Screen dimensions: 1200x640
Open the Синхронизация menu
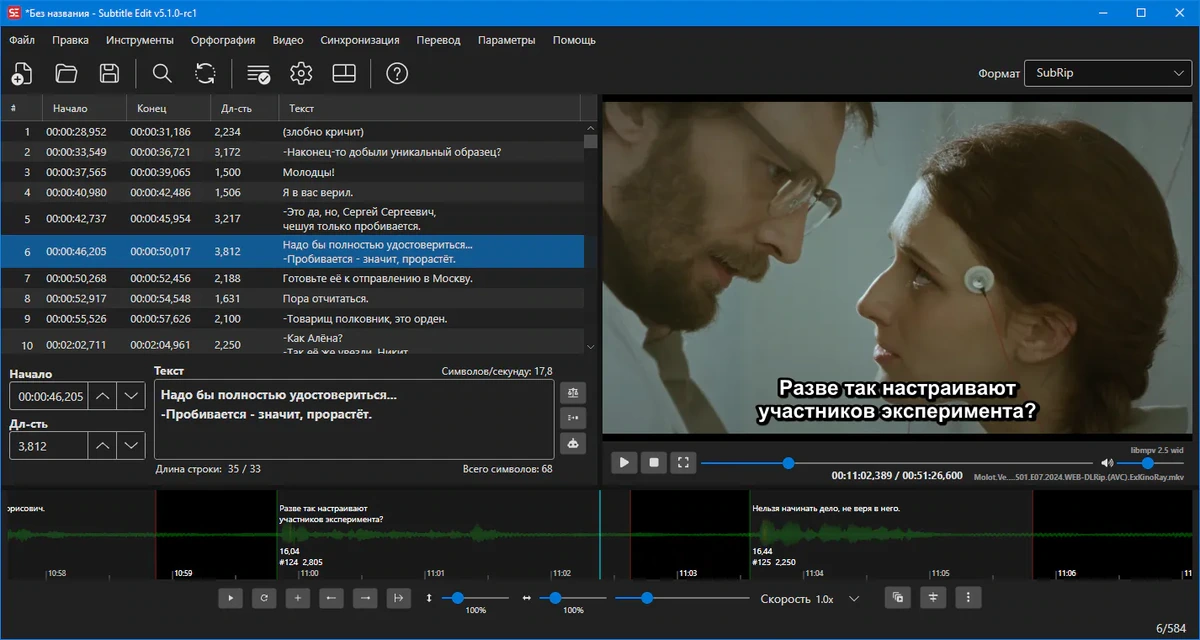click(x=360, y=40)
